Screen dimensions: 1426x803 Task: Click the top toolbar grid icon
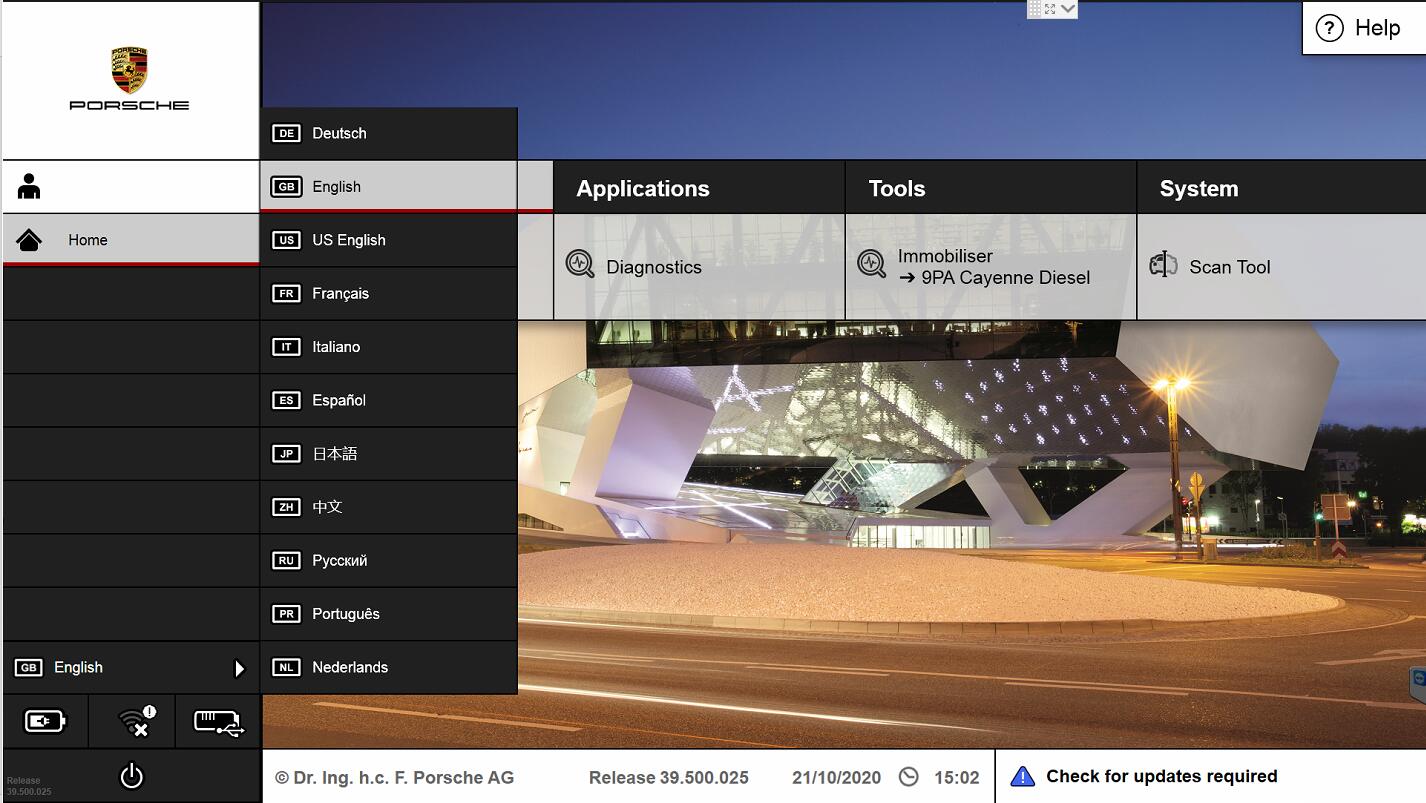1035,9
